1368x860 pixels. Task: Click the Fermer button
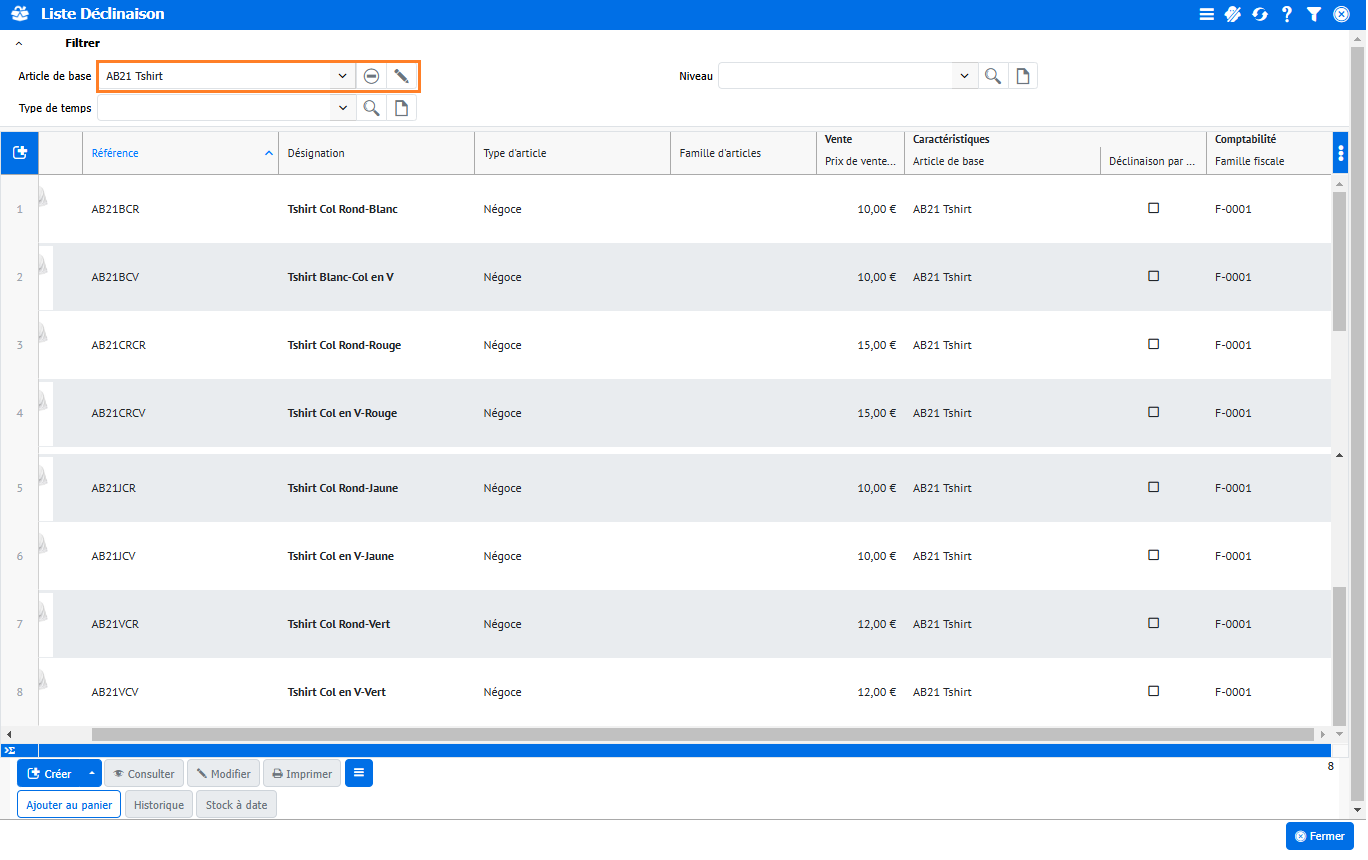click(x=1319, y=836)
